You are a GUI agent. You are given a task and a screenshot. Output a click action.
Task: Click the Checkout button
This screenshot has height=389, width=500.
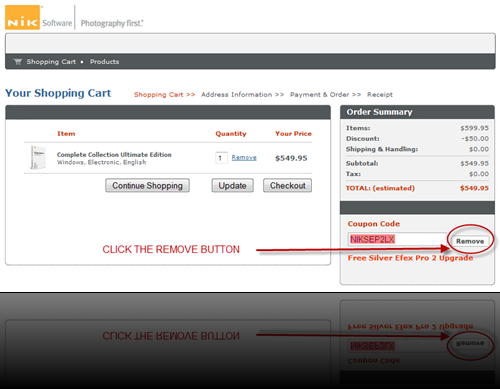tap(287, 186)
